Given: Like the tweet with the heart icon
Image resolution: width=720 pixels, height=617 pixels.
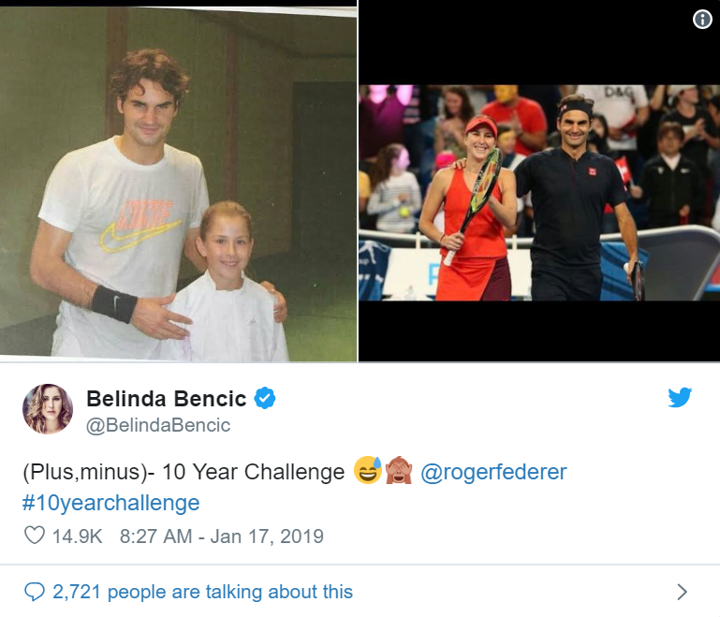Looking at the screenshot, I should [34, 536].
